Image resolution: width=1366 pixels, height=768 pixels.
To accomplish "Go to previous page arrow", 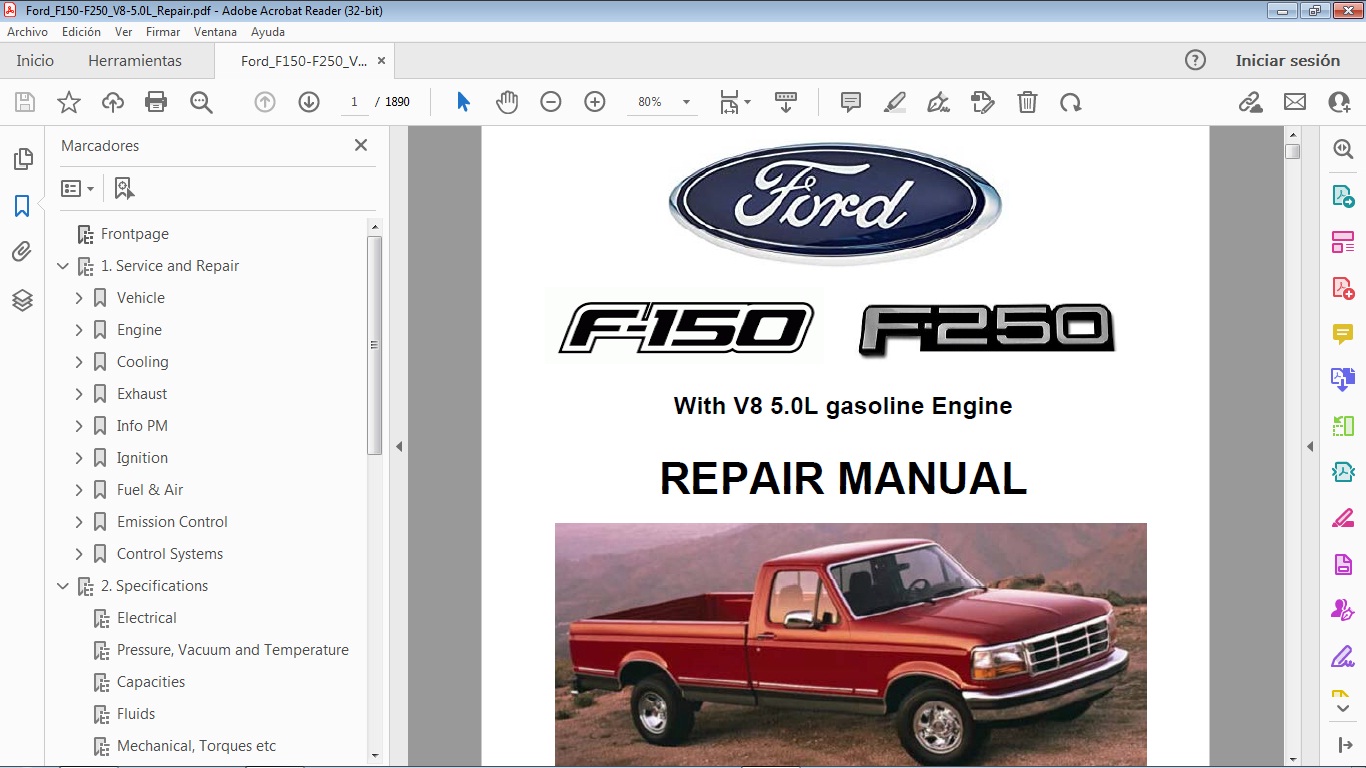I will pos(265,102).
